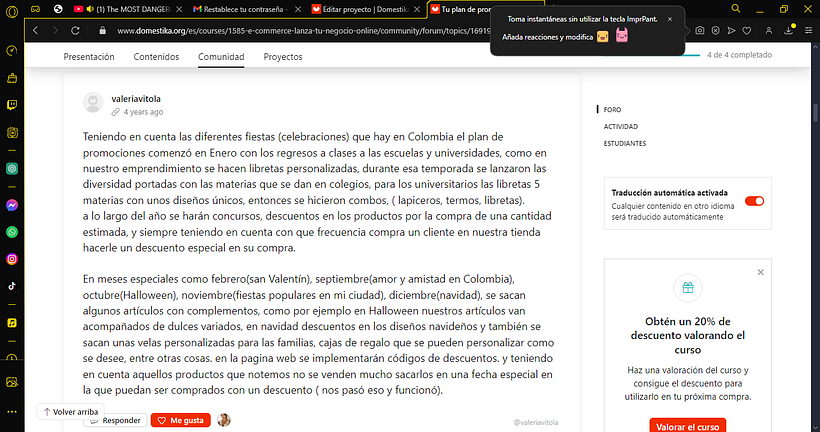Click the @valeriavitola mention at post bottom
This screenshot has height=432, width=820.
536,423
